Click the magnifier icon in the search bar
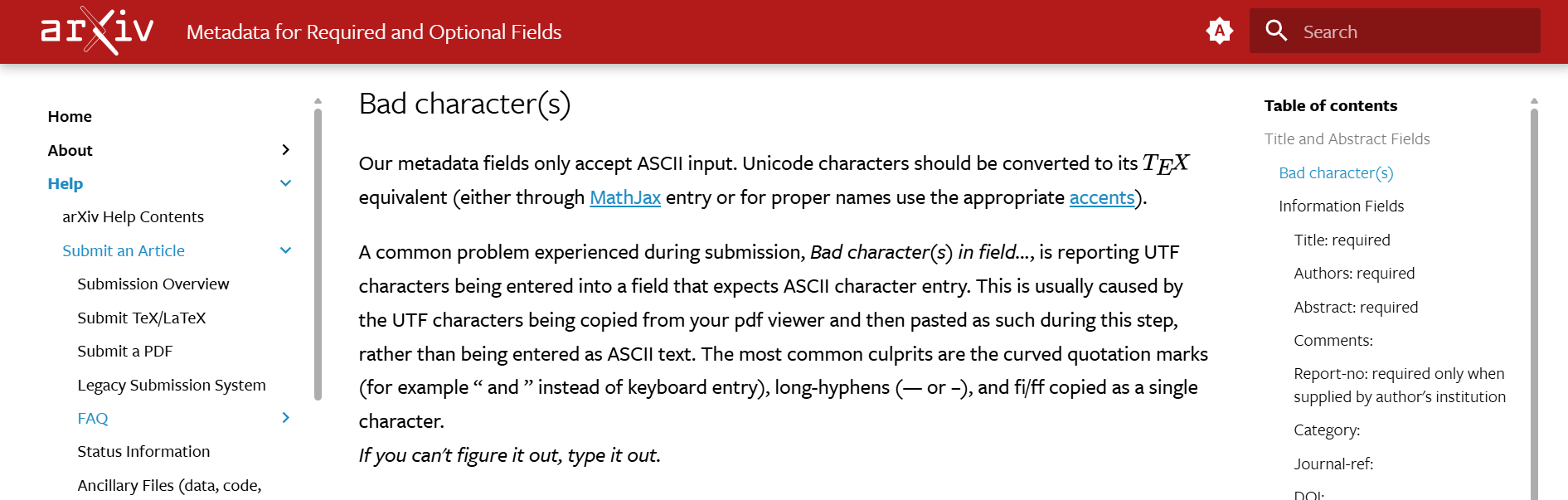The width and height of the screenshot is (1568, 500). point(1276,31)
